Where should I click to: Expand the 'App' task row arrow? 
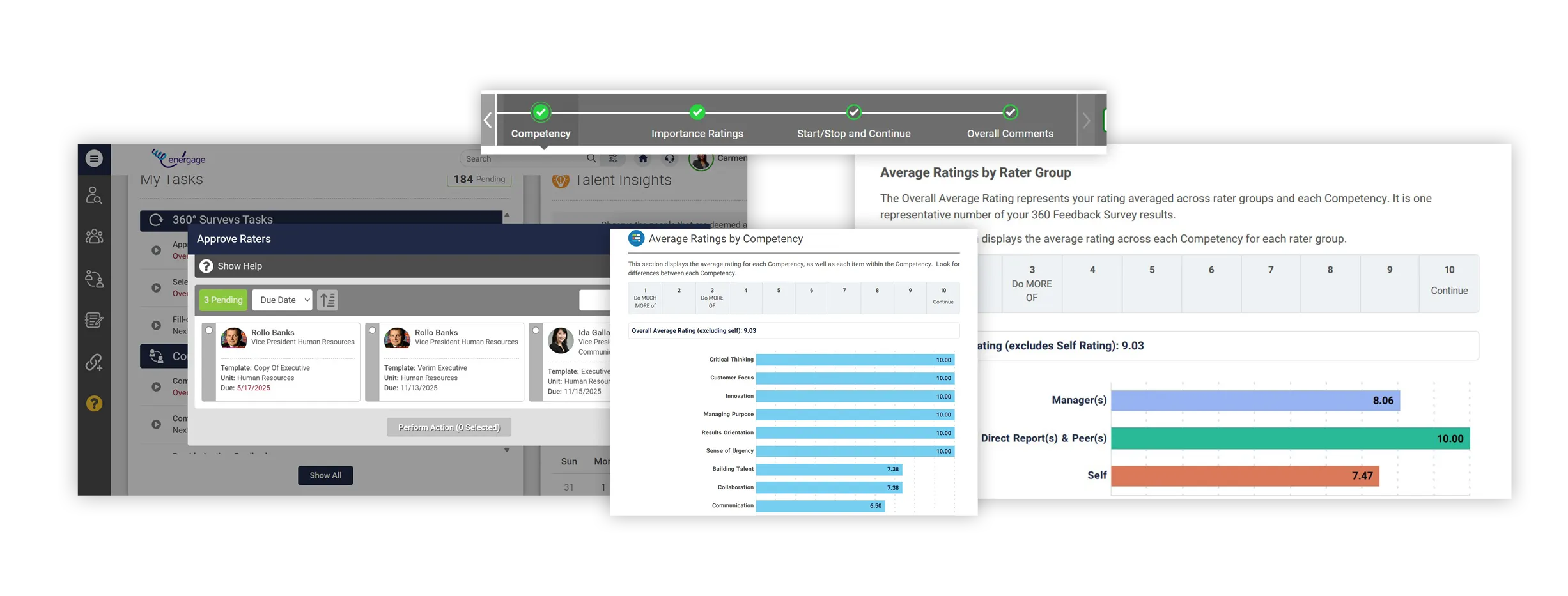point(156,250)
